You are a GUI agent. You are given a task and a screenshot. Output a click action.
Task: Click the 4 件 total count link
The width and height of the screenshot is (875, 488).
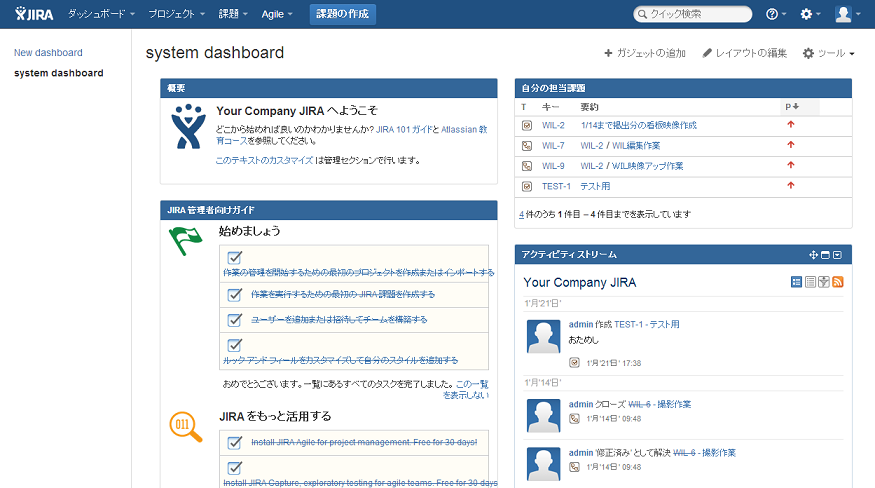pos(521,214)
